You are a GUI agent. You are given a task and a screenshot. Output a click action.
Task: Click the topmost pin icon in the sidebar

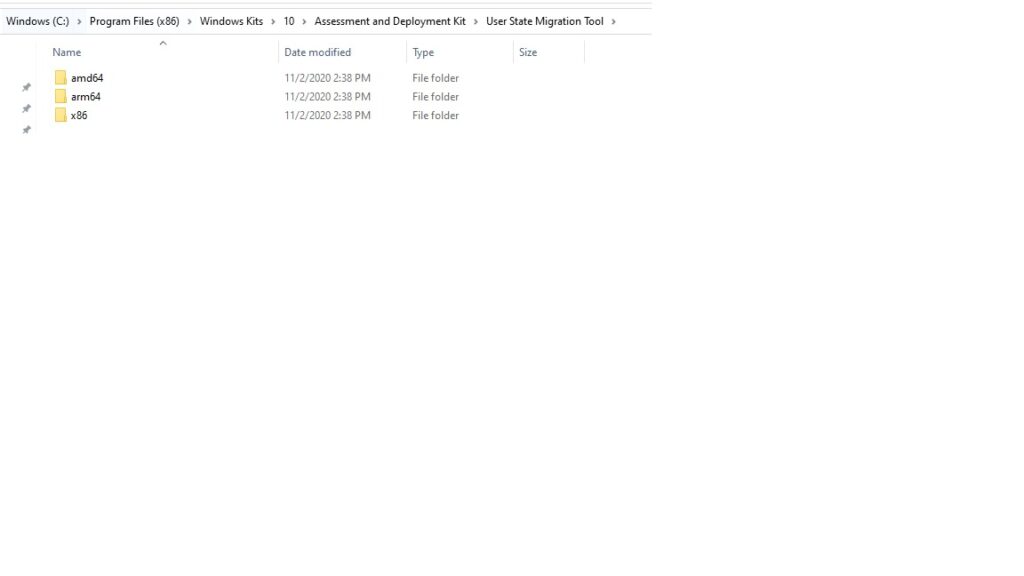[x=26, y=87]
